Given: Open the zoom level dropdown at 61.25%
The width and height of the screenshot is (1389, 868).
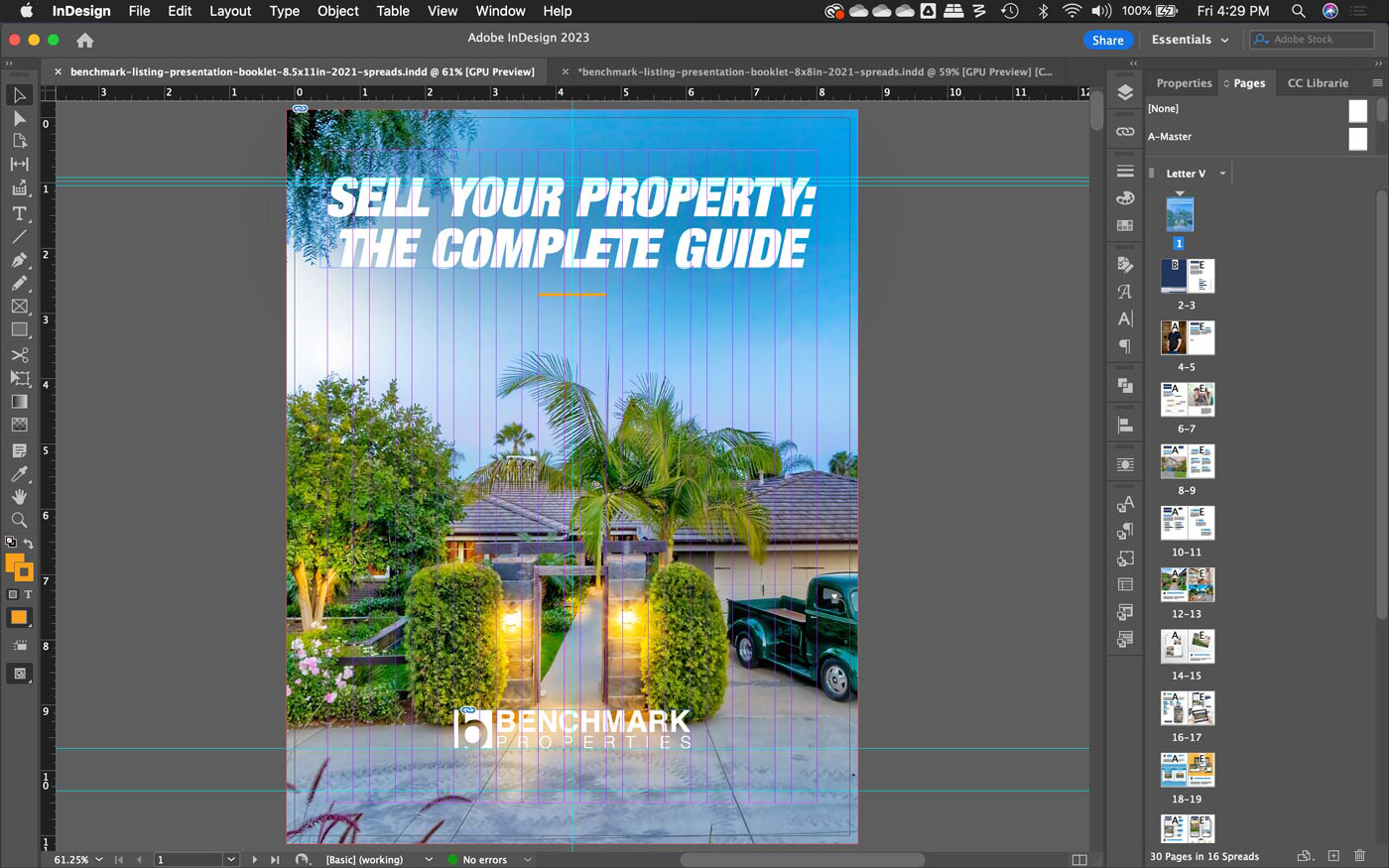Looking at the screenshot, I should pos(98,859).
